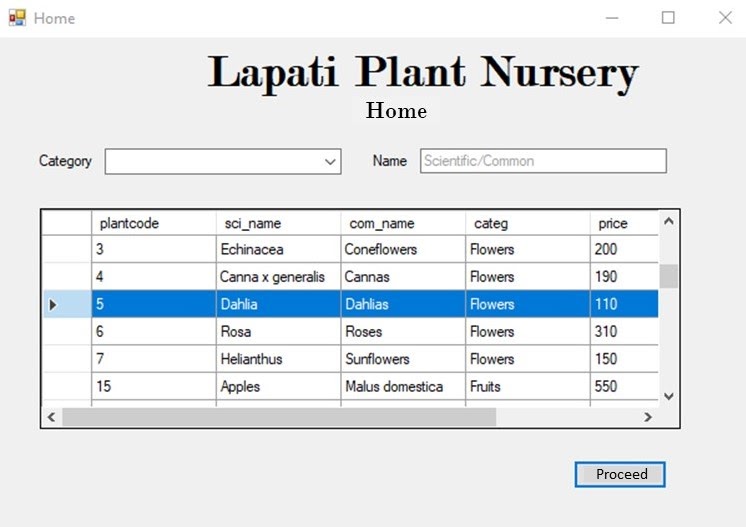Click the Name search field
Image resolution: width=746 pixels, height=527 pixels.
[x=542, y=161]
